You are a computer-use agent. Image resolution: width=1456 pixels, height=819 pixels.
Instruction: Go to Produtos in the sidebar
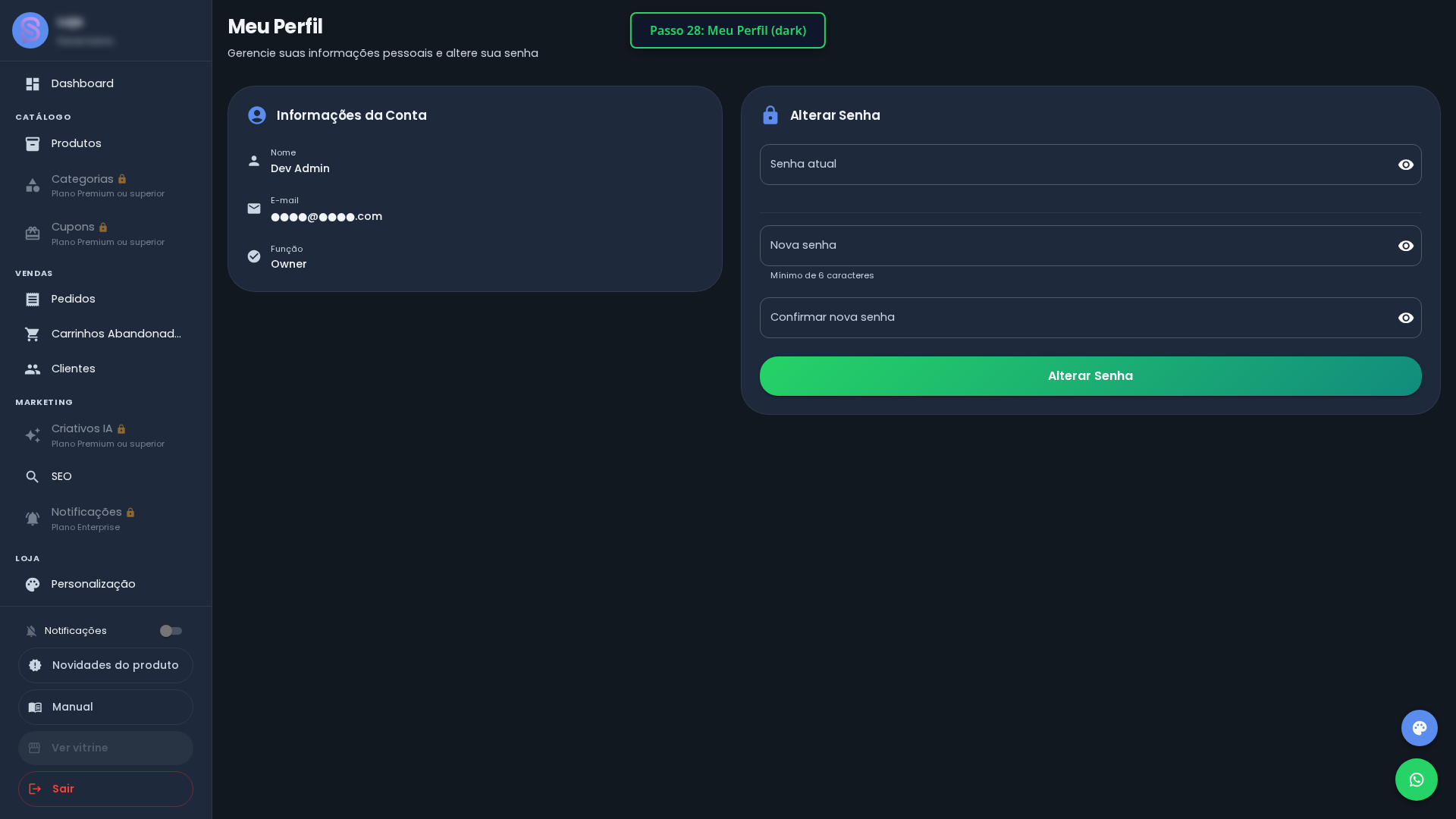pos(105,144)
